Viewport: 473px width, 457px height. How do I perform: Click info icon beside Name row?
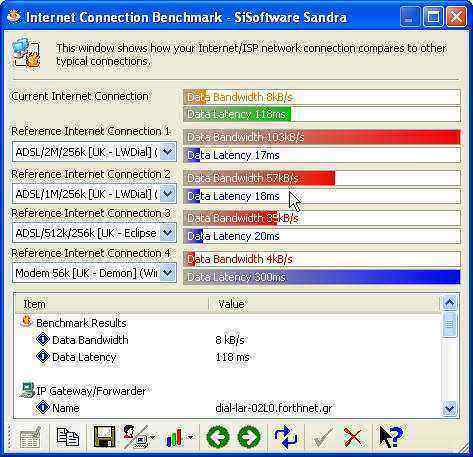coord(43,407)
